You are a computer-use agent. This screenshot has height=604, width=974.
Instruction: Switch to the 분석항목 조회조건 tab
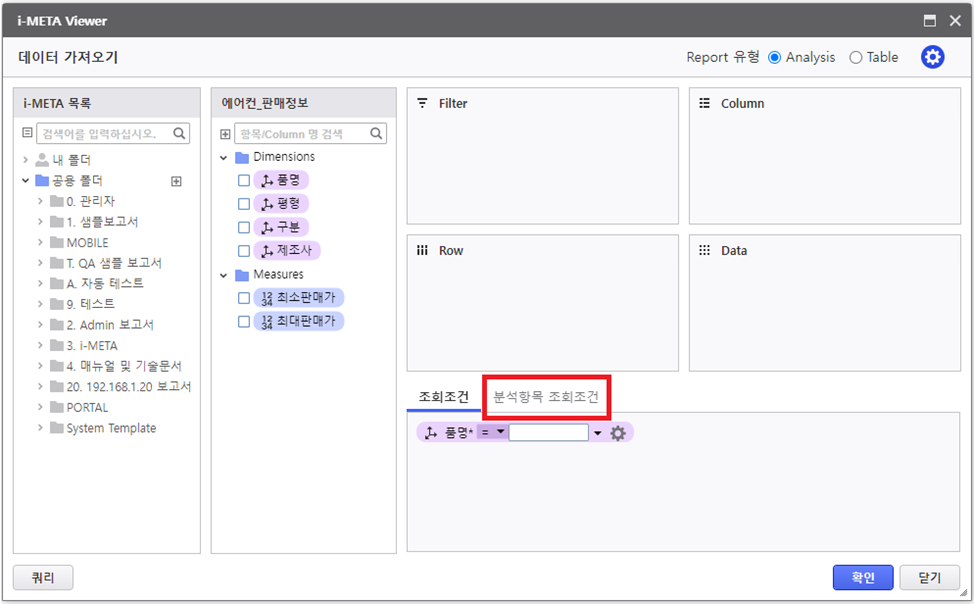click(x=546, y=397)
